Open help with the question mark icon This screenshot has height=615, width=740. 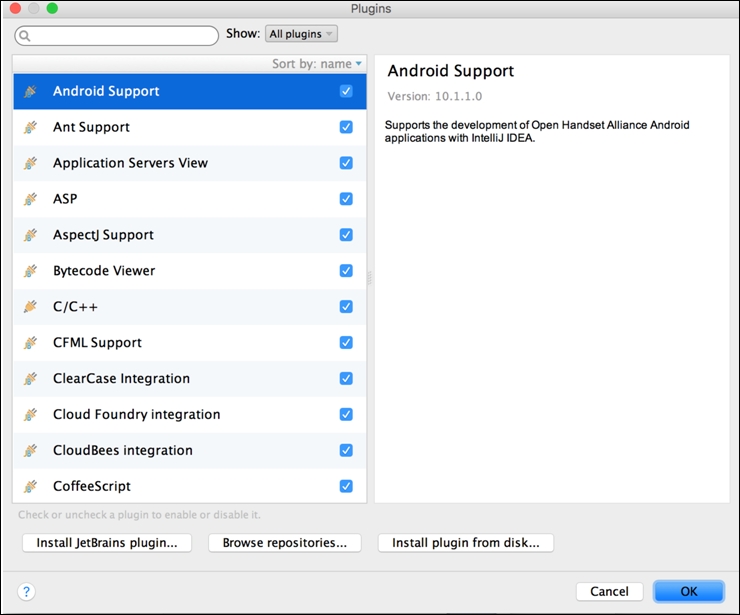(27, 591)
